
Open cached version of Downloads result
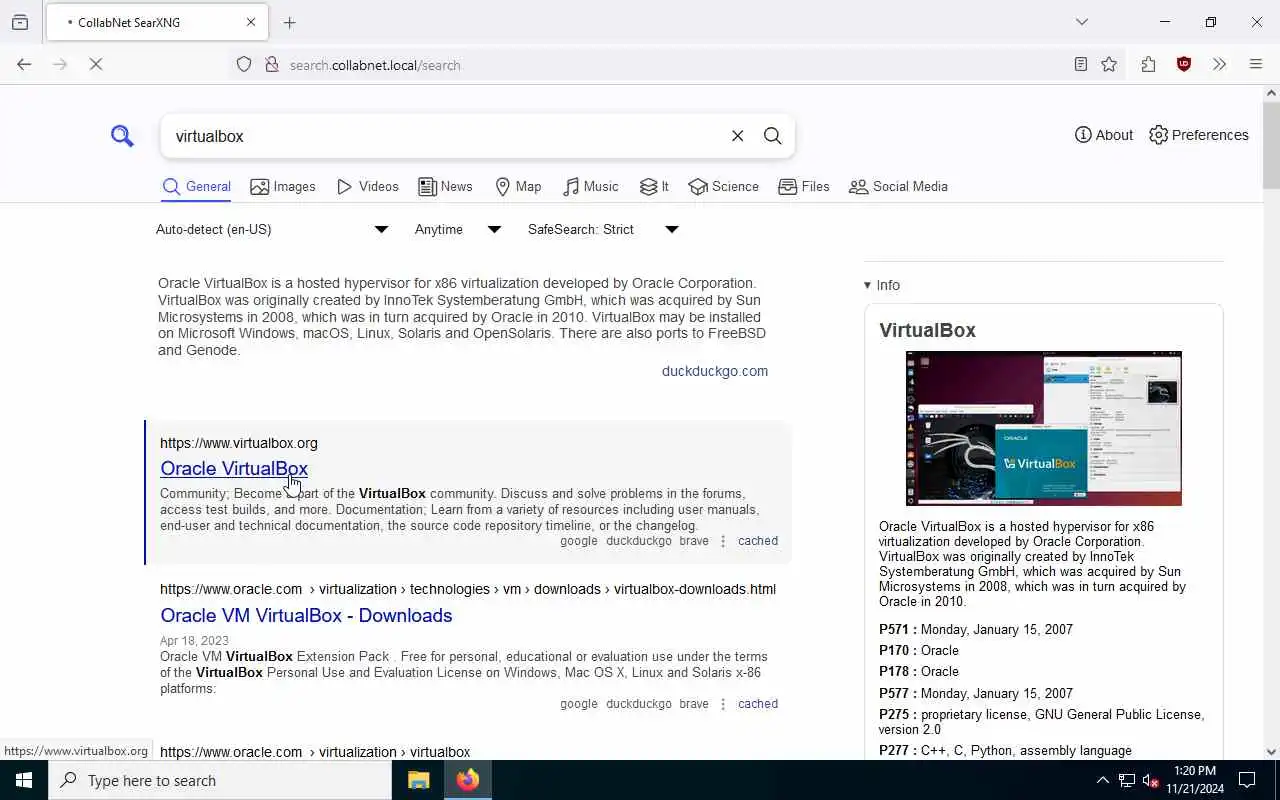pos(758,704)
